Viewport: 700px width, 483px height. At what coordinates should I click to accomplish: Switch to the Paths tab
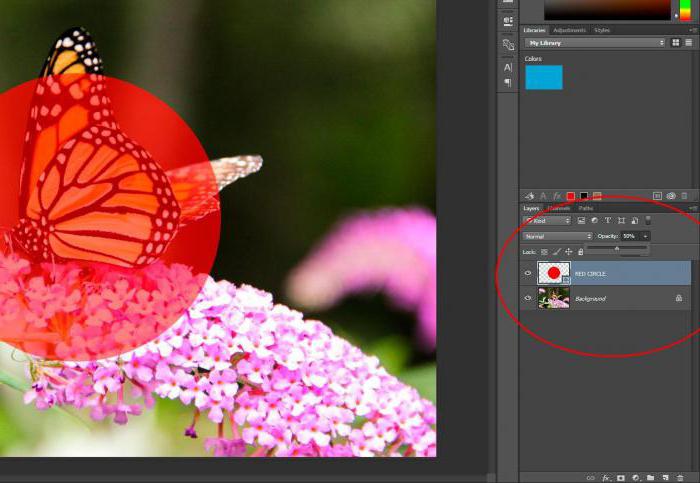coord(586,208)
